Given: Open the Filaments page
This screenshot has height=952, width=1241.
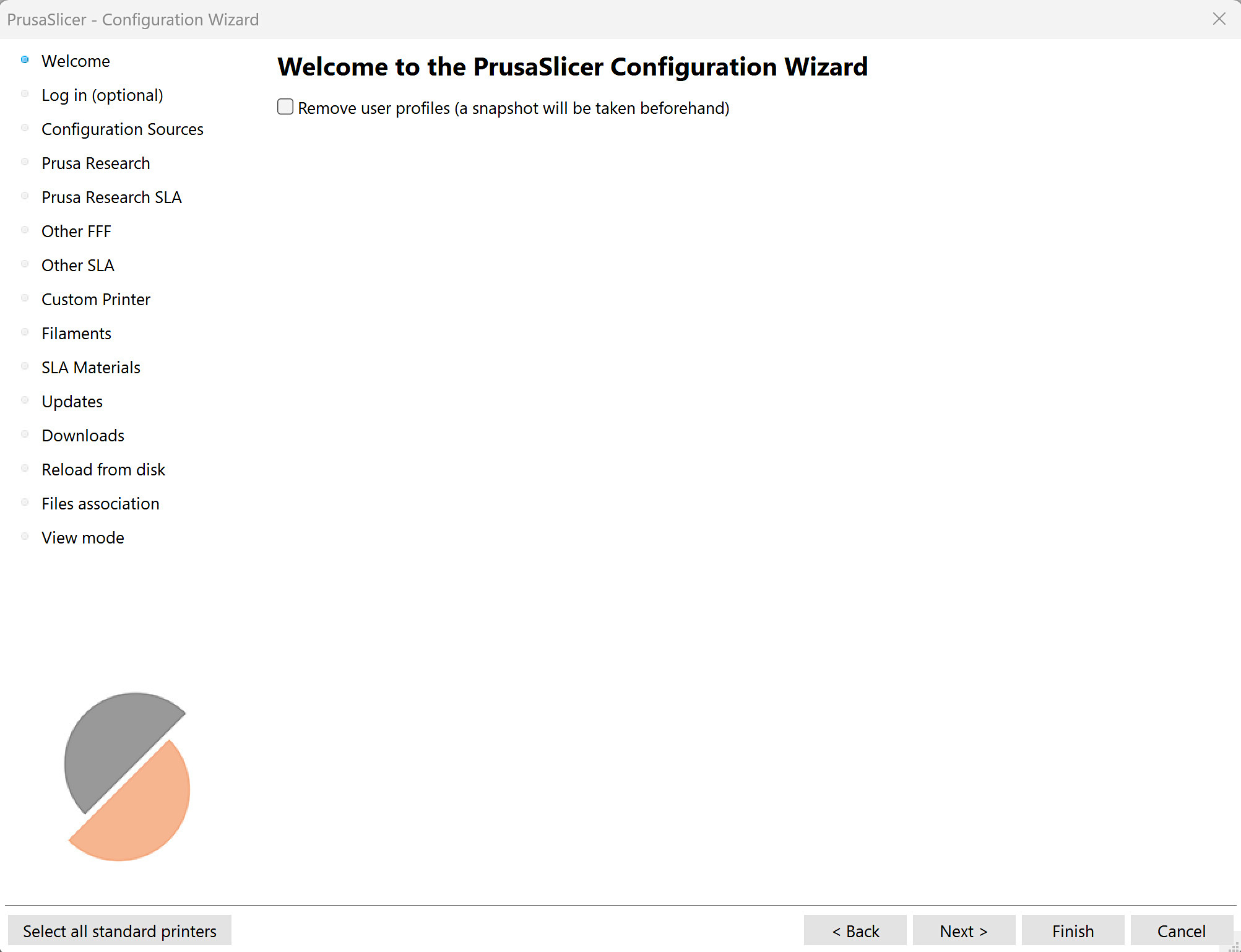Looking at the screenshot, I should 76,334.
